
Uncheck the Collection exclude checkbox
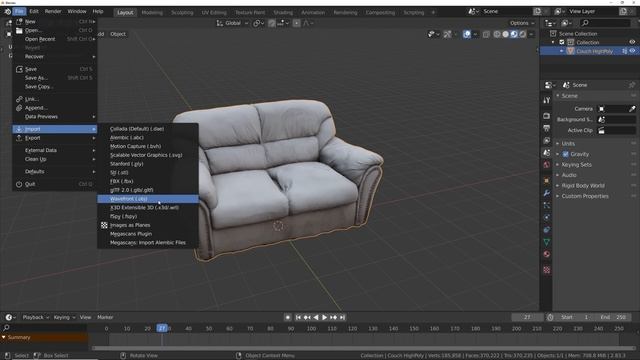point(562,42)
